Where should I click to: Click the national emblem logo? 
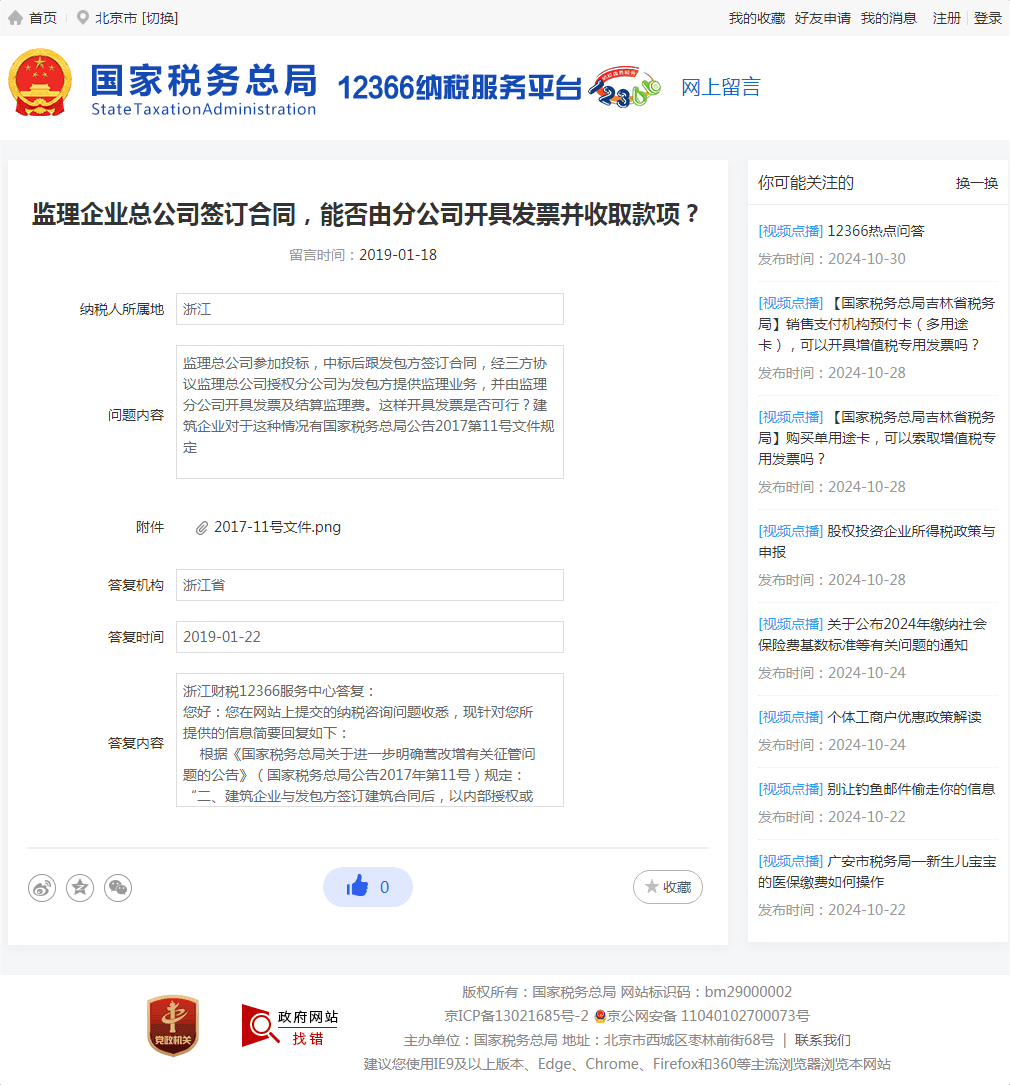[x=41, y=83]
